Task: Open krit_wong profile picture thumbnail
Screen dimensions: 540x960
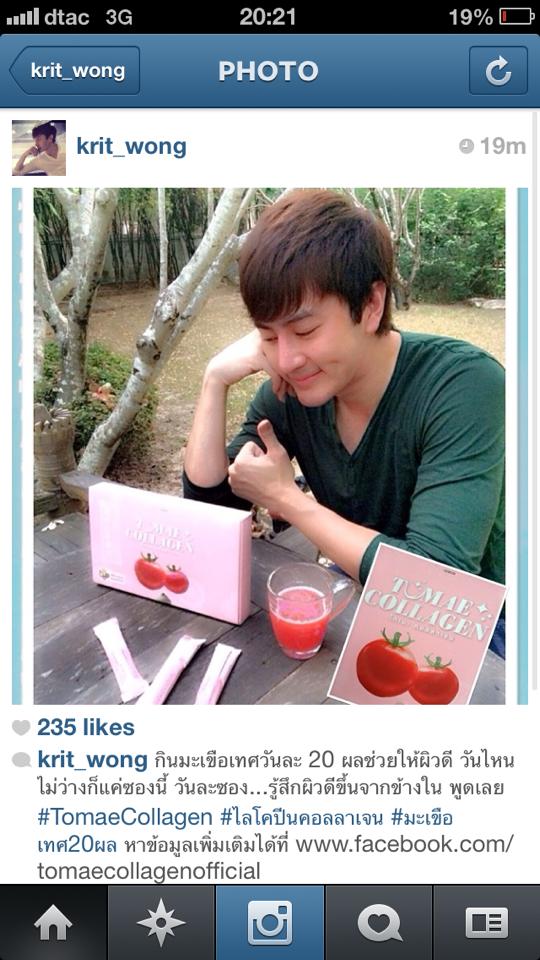Action: point(39,148)
